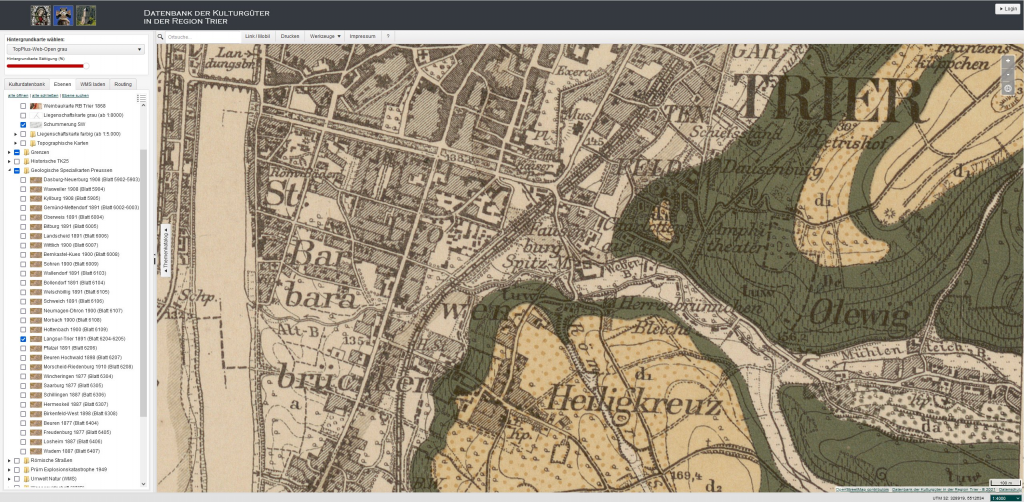The height and width of the screenshot is (502, 1024).
Task: Click the second (blue) header logo thumbnail
Action: click(x=63, y=15)
